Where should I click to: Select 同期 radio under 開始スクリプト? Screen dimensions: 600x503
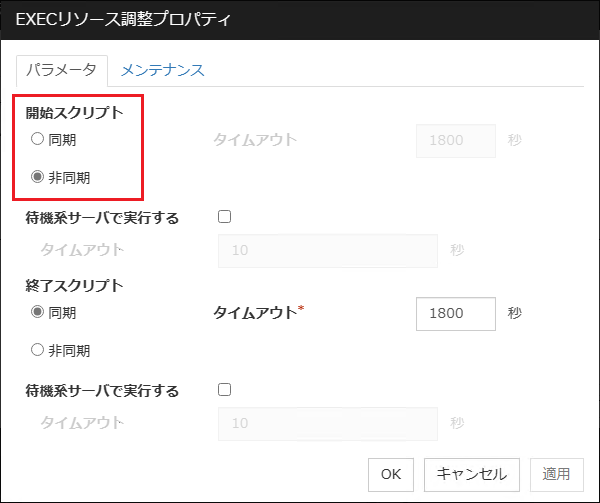tap(37, 139)
